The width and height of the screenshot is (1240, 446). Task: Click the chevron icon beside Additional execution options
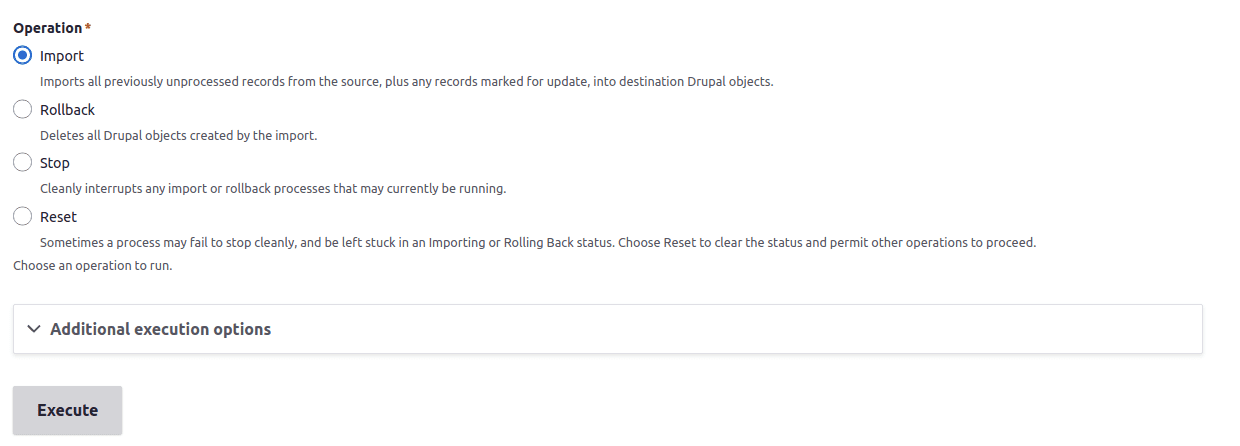click(x=34, y=329)
